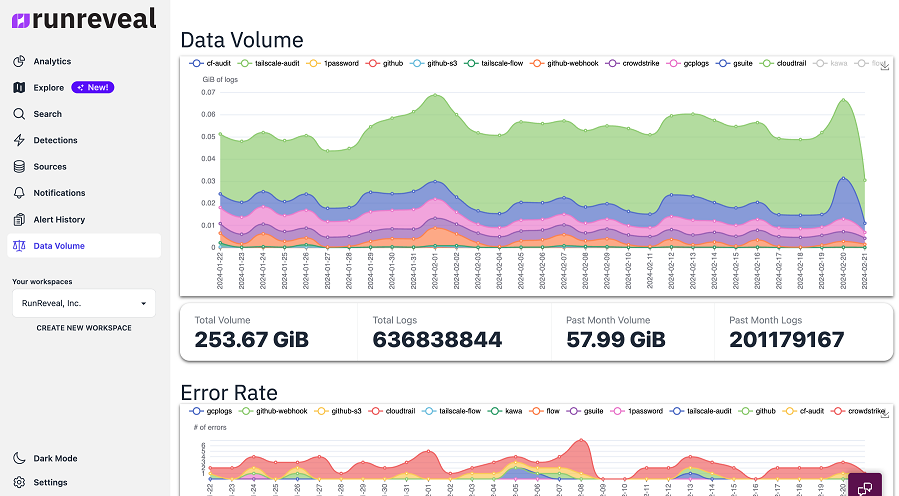Click the runreveal logo link

click(84, 19)
